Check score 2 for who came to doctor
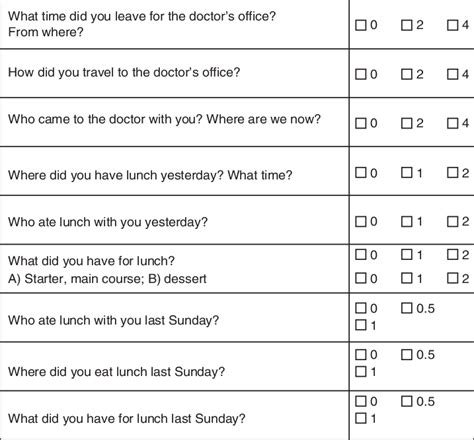Image resolution: width=474 pixels, height=440 pixels. (x=407, y=123)
